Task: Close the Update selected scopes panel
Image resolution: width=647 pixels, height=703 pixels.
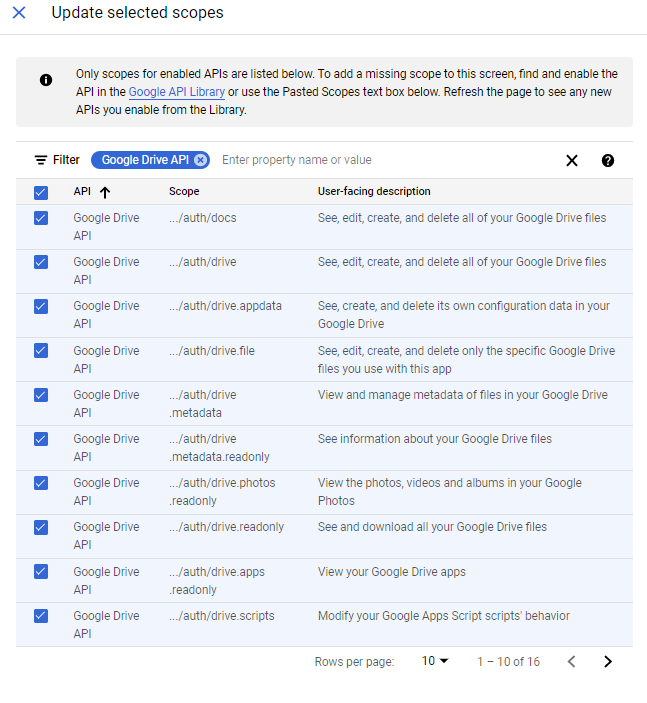Action: coord(19,13)
